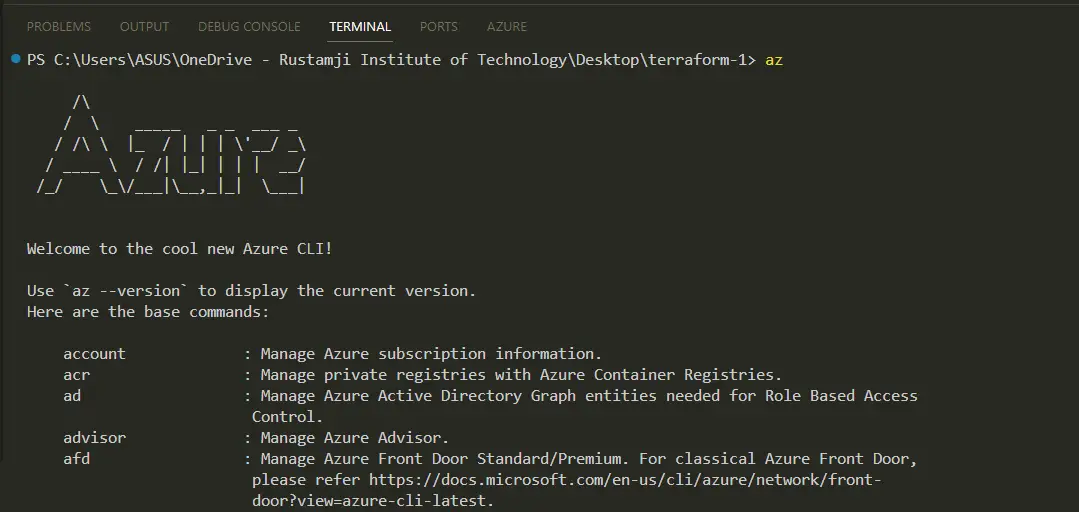Show the PORTS tab

click(438, 27)
